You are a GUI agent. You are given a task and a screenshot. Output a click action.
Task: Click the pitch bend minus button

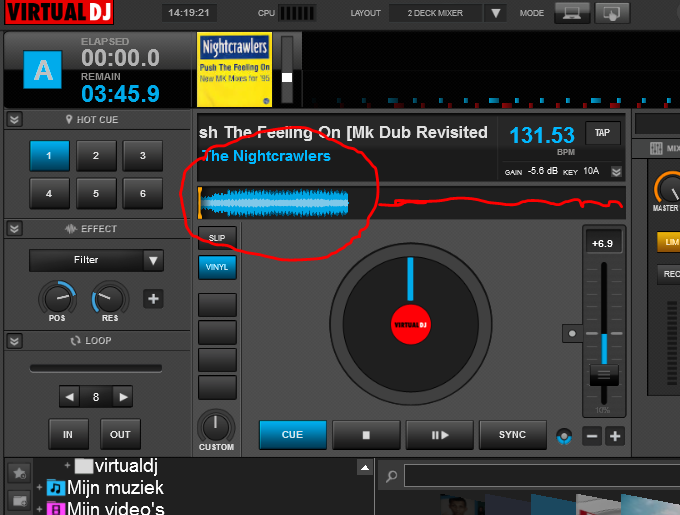[x=592, y=436]
